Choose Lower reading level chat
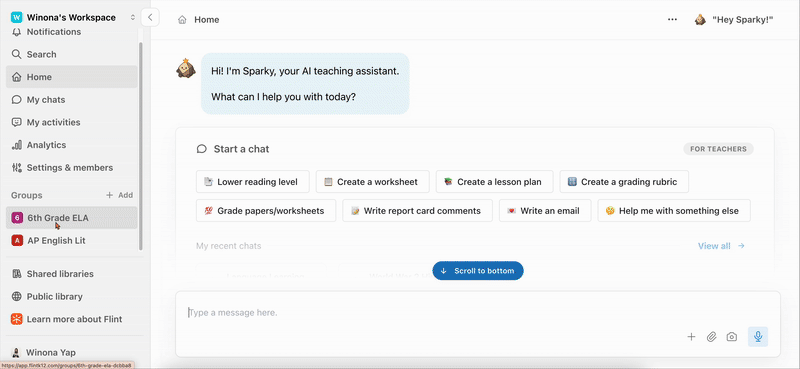 click(x=253, y=182)
